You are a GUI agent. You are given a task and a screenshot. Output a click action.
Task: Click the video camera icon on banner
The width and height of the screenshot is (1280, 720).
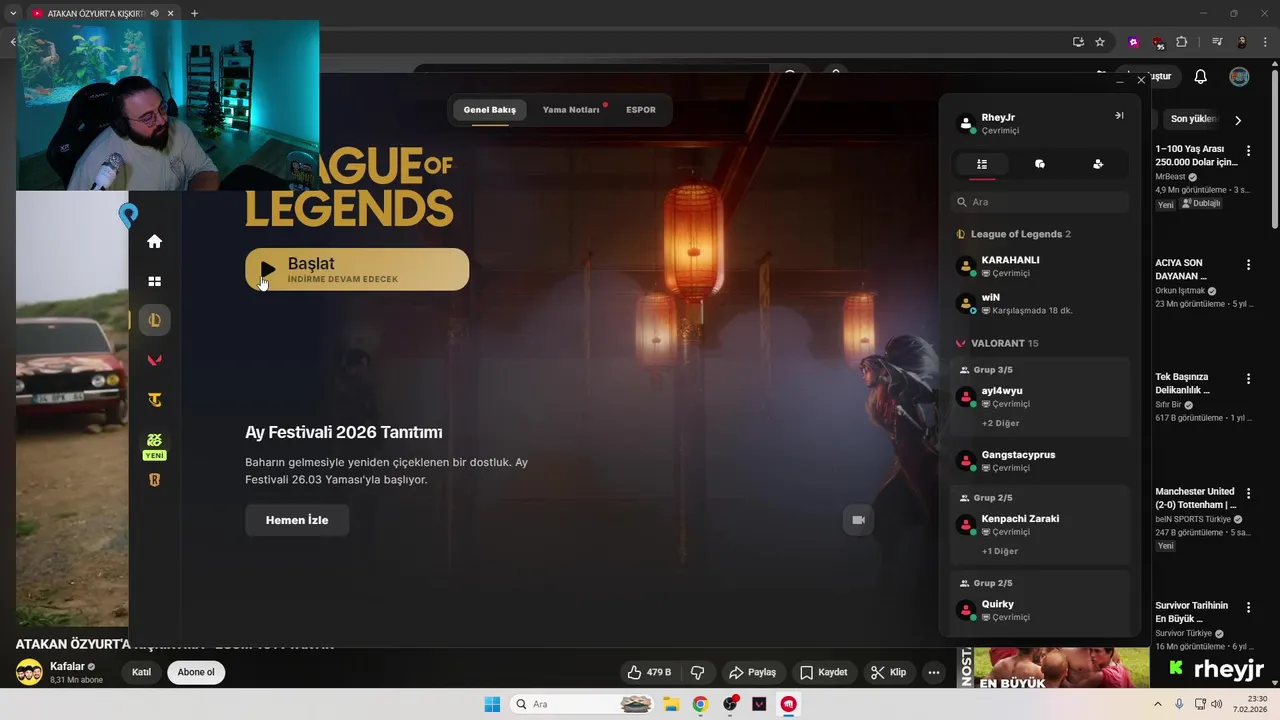coord(858,520)
